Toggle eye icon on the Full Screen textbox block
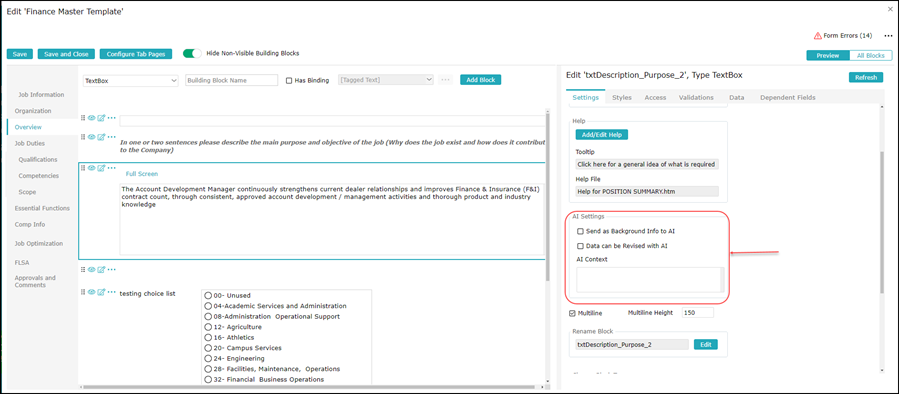This screenshot has width=899, height=394. click(92, 168)
